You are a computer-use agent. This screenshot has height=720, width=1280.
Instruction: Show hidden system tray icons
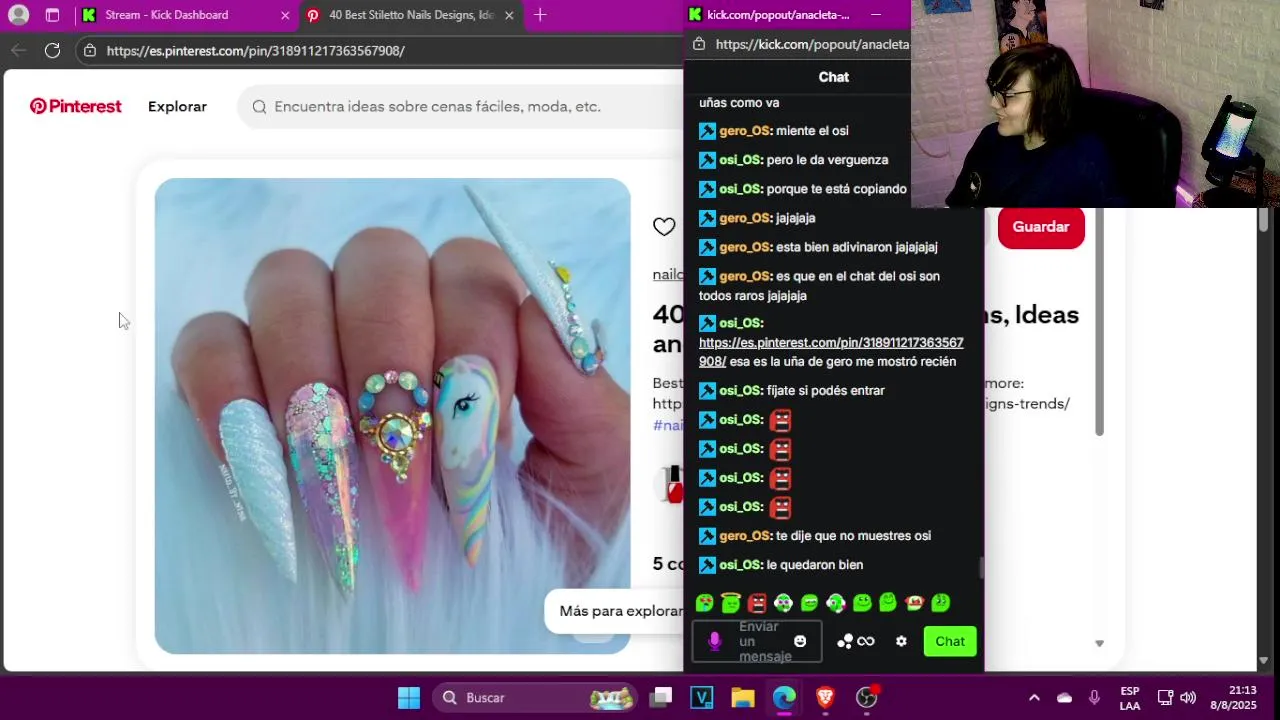tap(1034, 698)
